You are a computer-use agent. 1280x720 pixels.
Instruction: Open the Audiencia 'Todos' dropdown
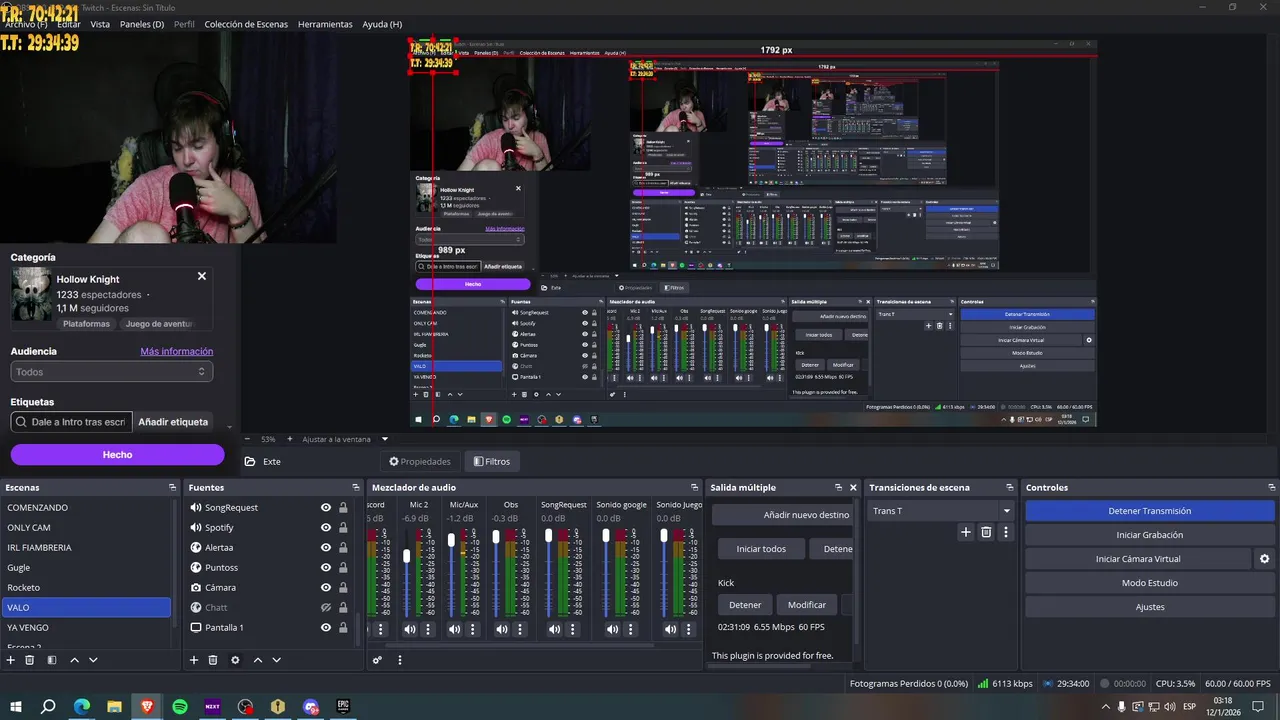pyautogui.click(x=112, y=372)
